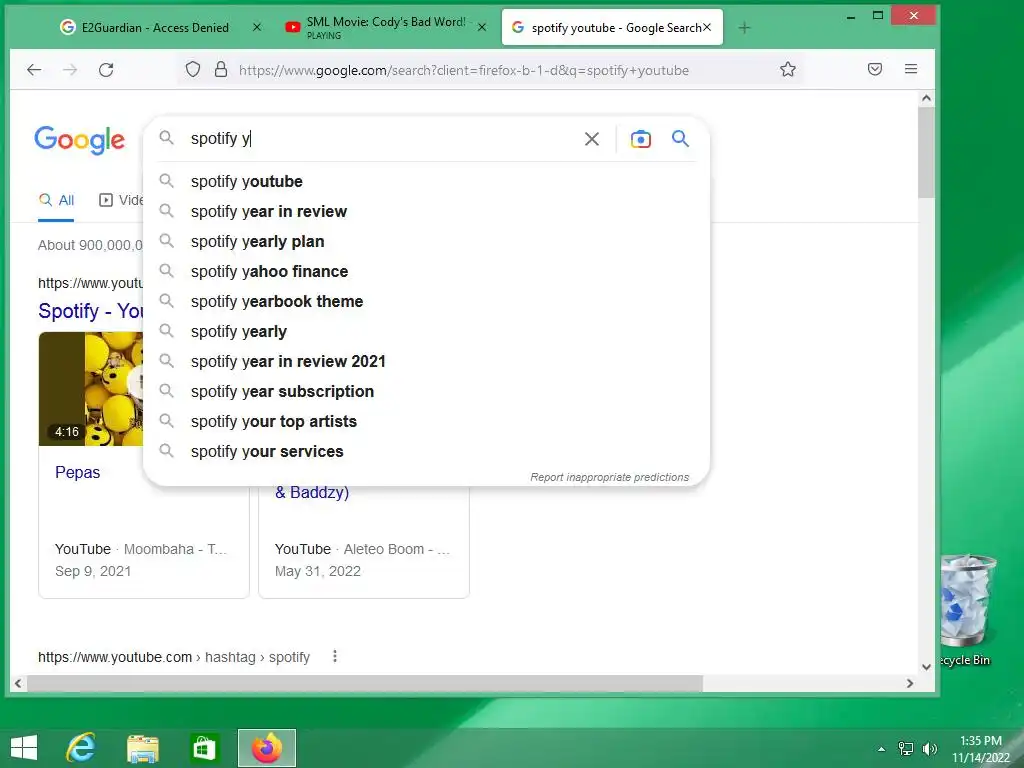1024x768 pixels.
Task: Show hidden system tray icons
Action: point(882,749)
